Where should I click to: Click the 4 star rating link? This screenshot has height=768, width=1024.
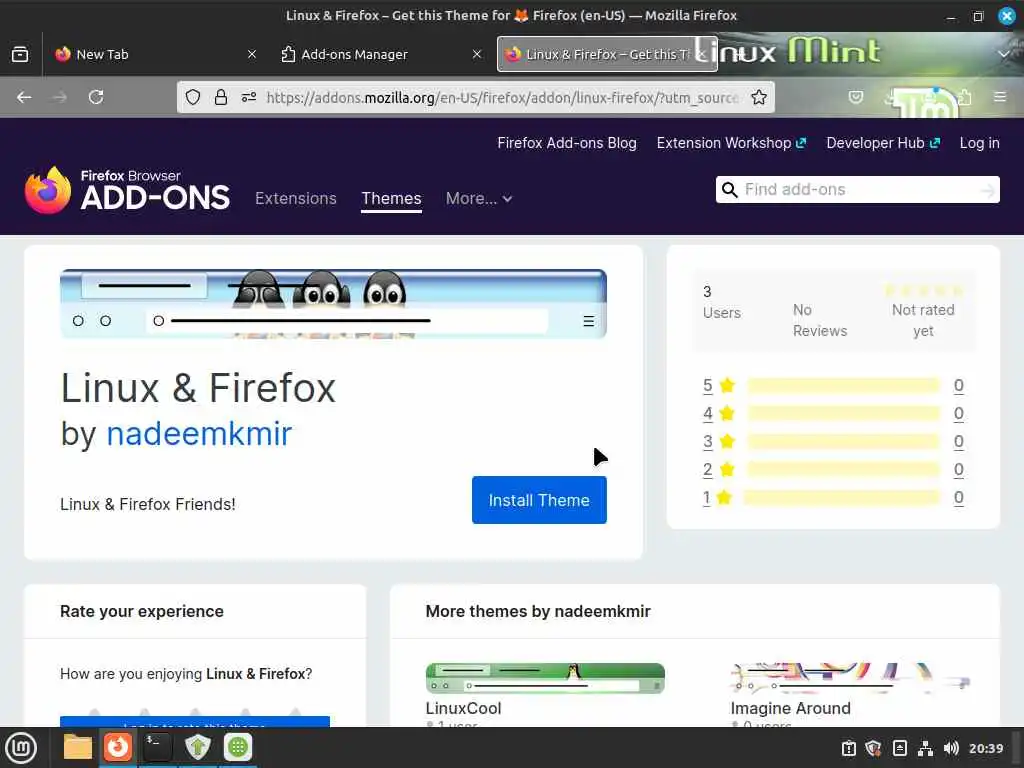pyautogui.click(x=708, y=413)
